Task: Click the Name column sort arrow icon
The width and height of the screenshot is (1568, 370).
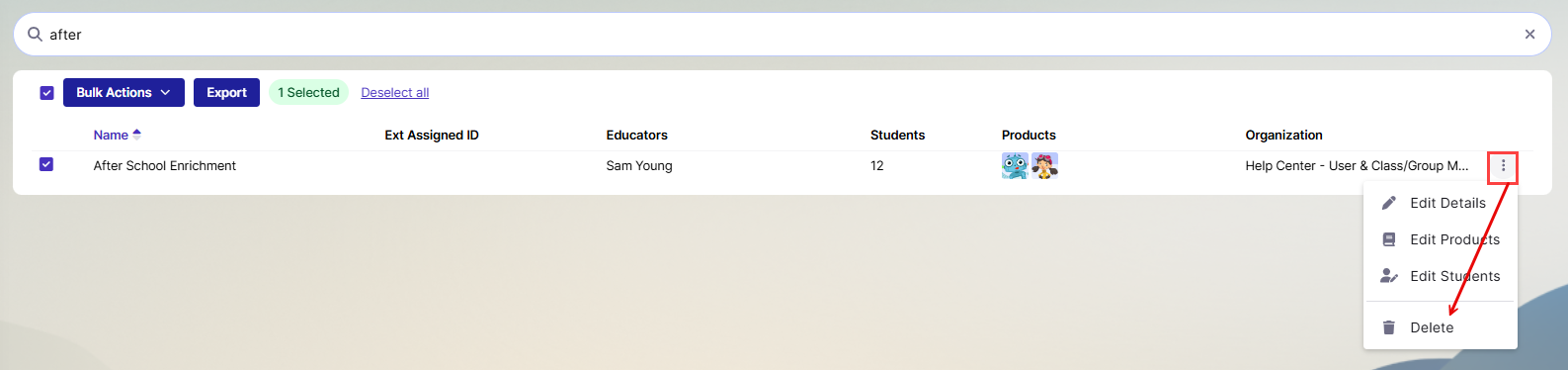Action: click(x=136, y=134)
